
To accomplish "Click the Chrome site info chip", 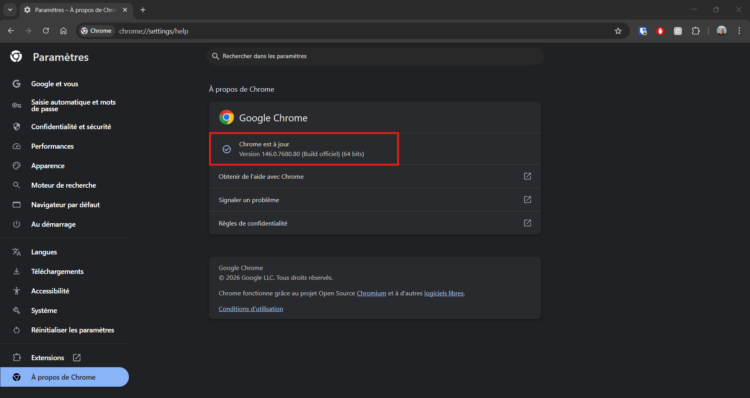I will pos(96,31).
